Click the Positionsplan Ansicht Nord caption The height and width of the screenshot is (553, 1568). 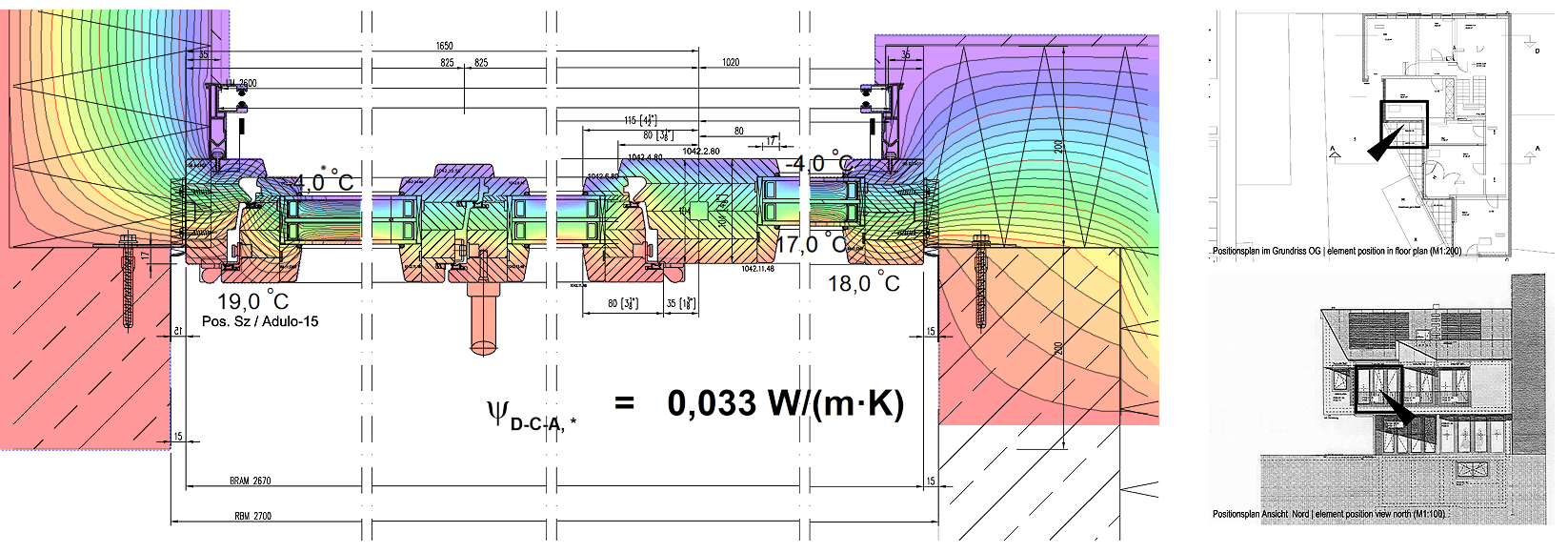[x=1328, y=514]
